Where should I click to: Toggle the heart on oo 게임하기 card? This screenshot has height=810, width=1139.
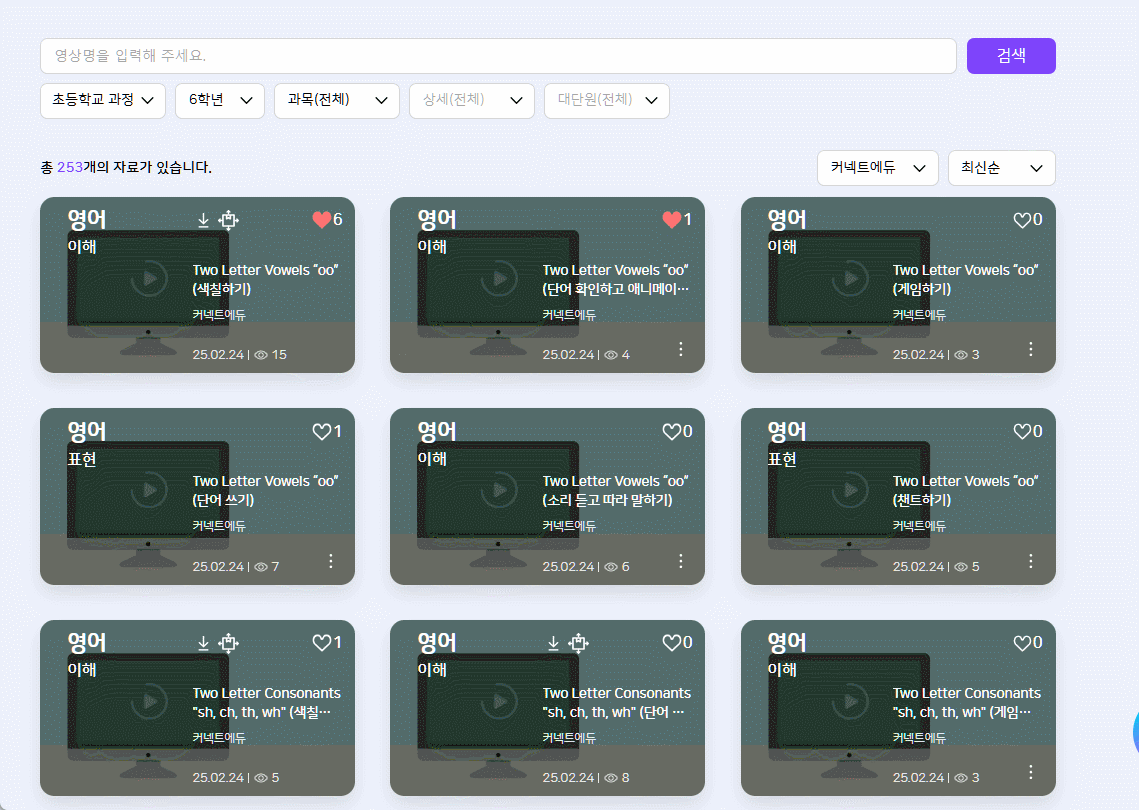pos(1021,220)
